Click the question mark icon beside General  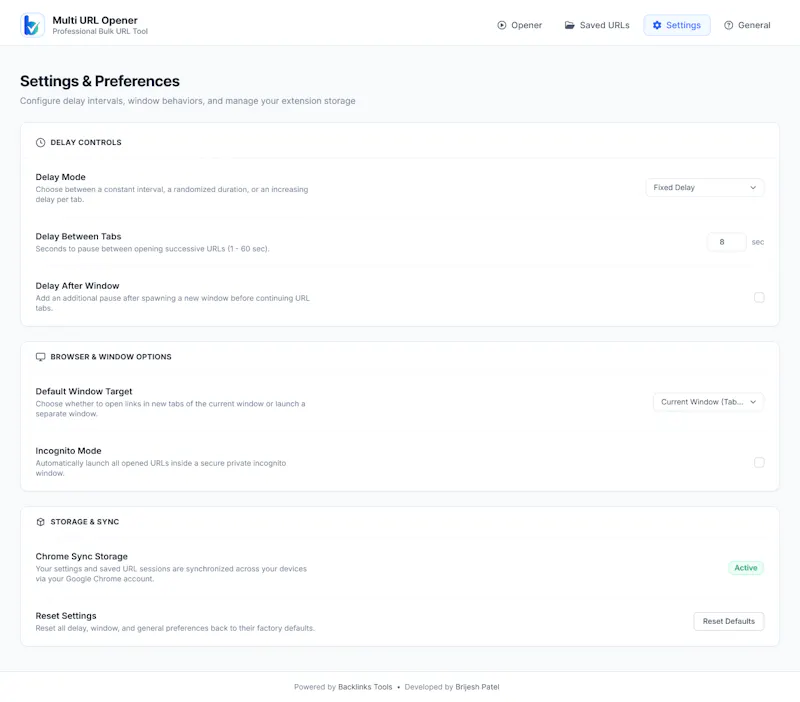(x=729, y=25)
